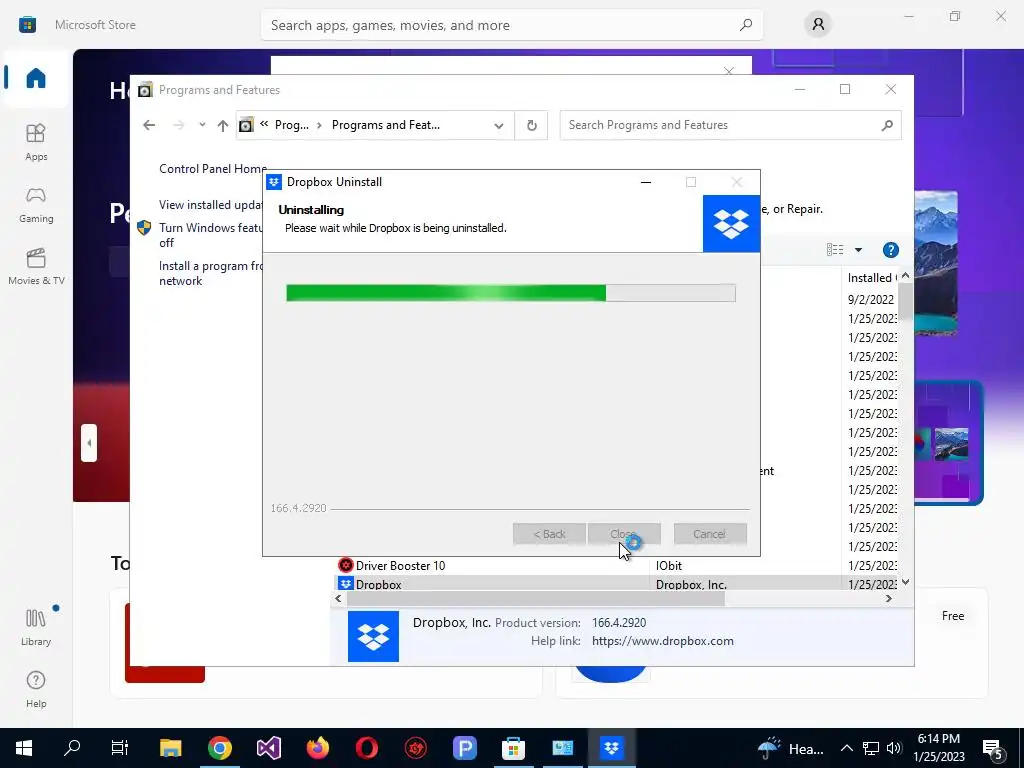Click the Microsoft Store search magnifier
The height and width of the screenshot is (768, 1024).
(x=745, y=25)
